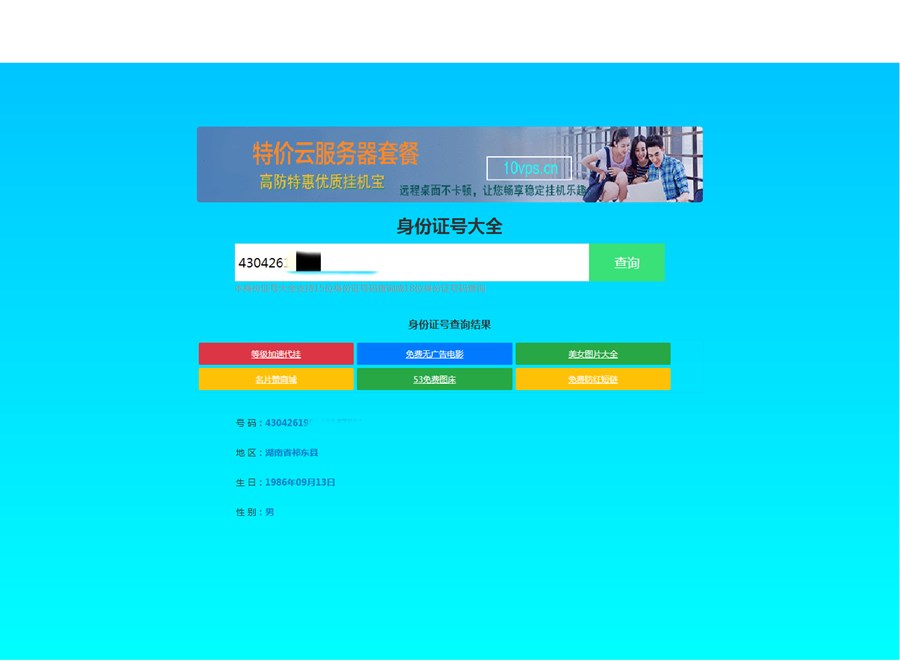Open the yellow 免费防红短链 link
The image size is (900, 661).
pyautogui.click(x=593, y=379)
